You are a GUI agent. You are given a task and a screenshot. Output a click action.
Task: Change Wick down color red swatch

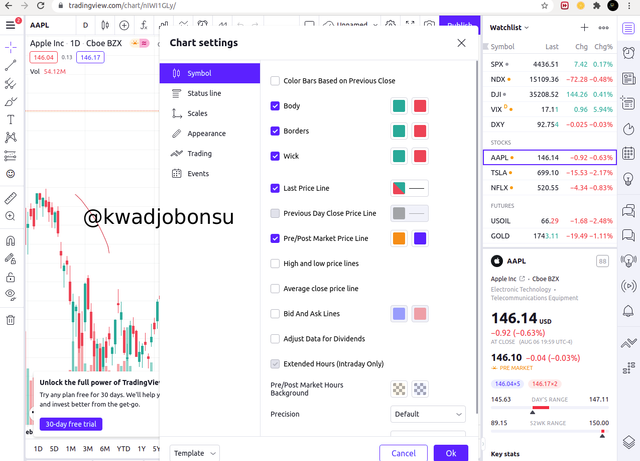point(420,156)
